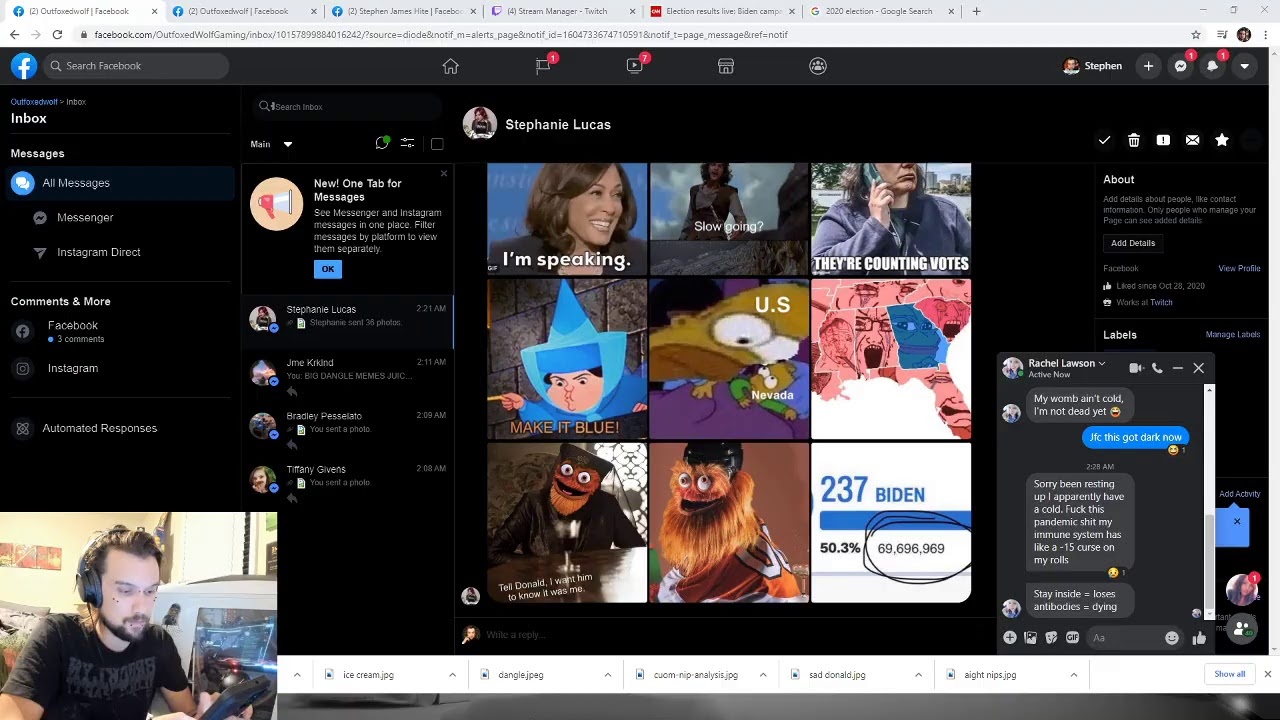Click Show all downloads
The height and width of the screenshot is (720, 1280).
click(1230, 675)
